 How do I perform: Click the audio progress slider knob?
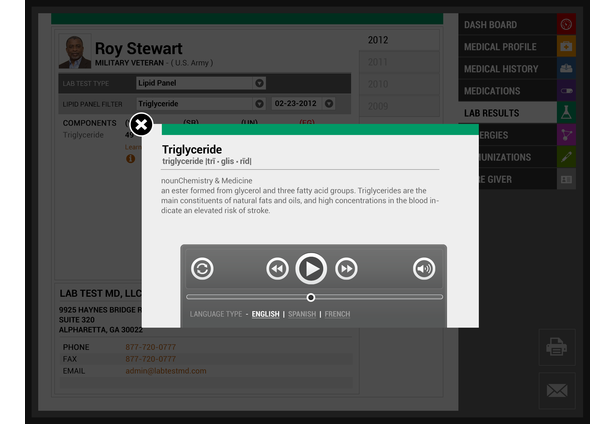(x=311, y=297)
